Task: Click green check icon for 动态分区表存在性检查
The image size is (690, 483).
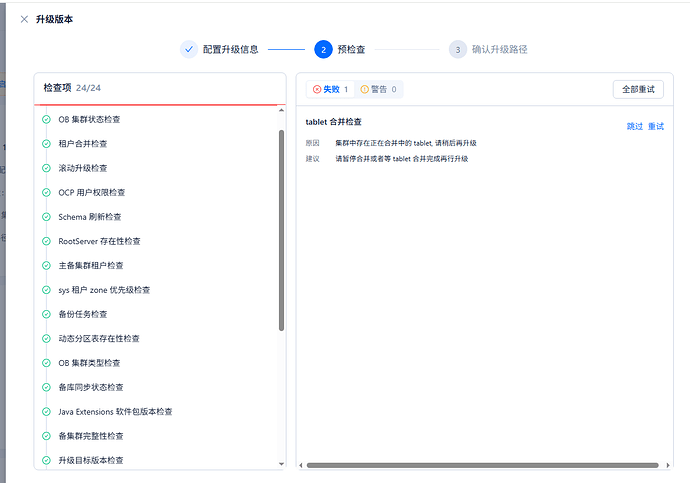Action: click(46, 338)
